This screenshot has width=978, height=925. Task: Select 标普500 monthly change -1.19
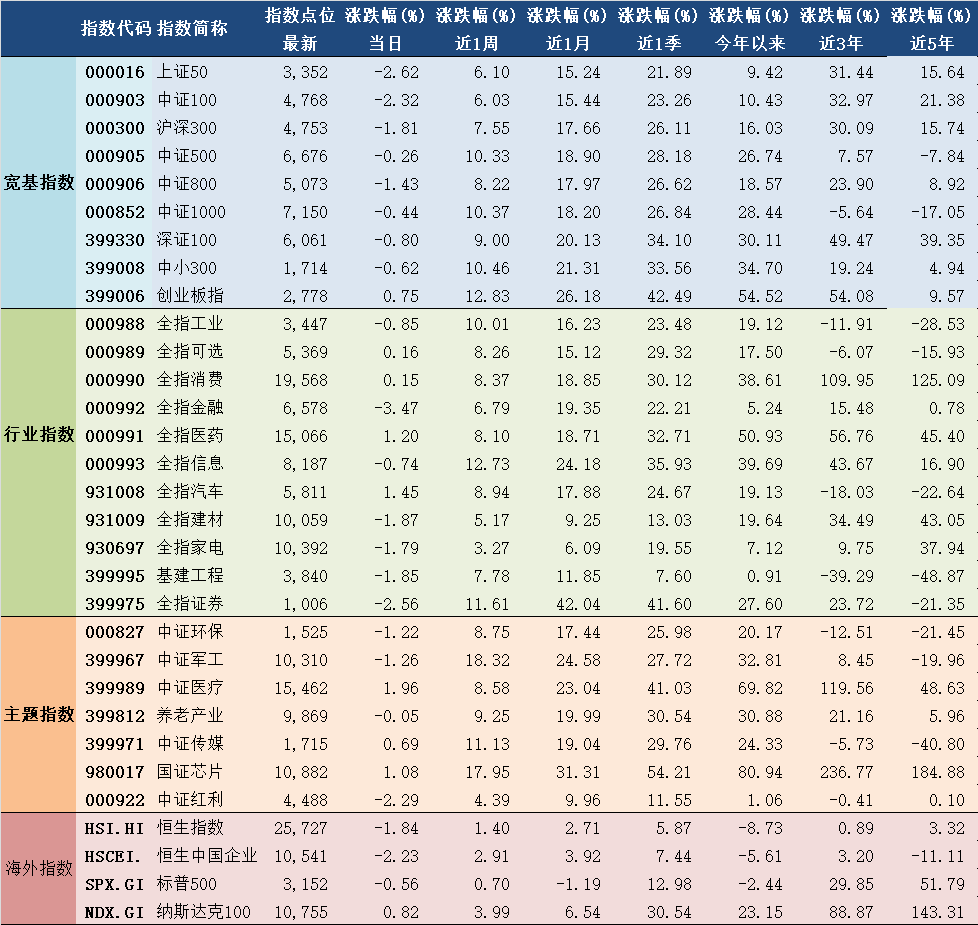(578, 884)
